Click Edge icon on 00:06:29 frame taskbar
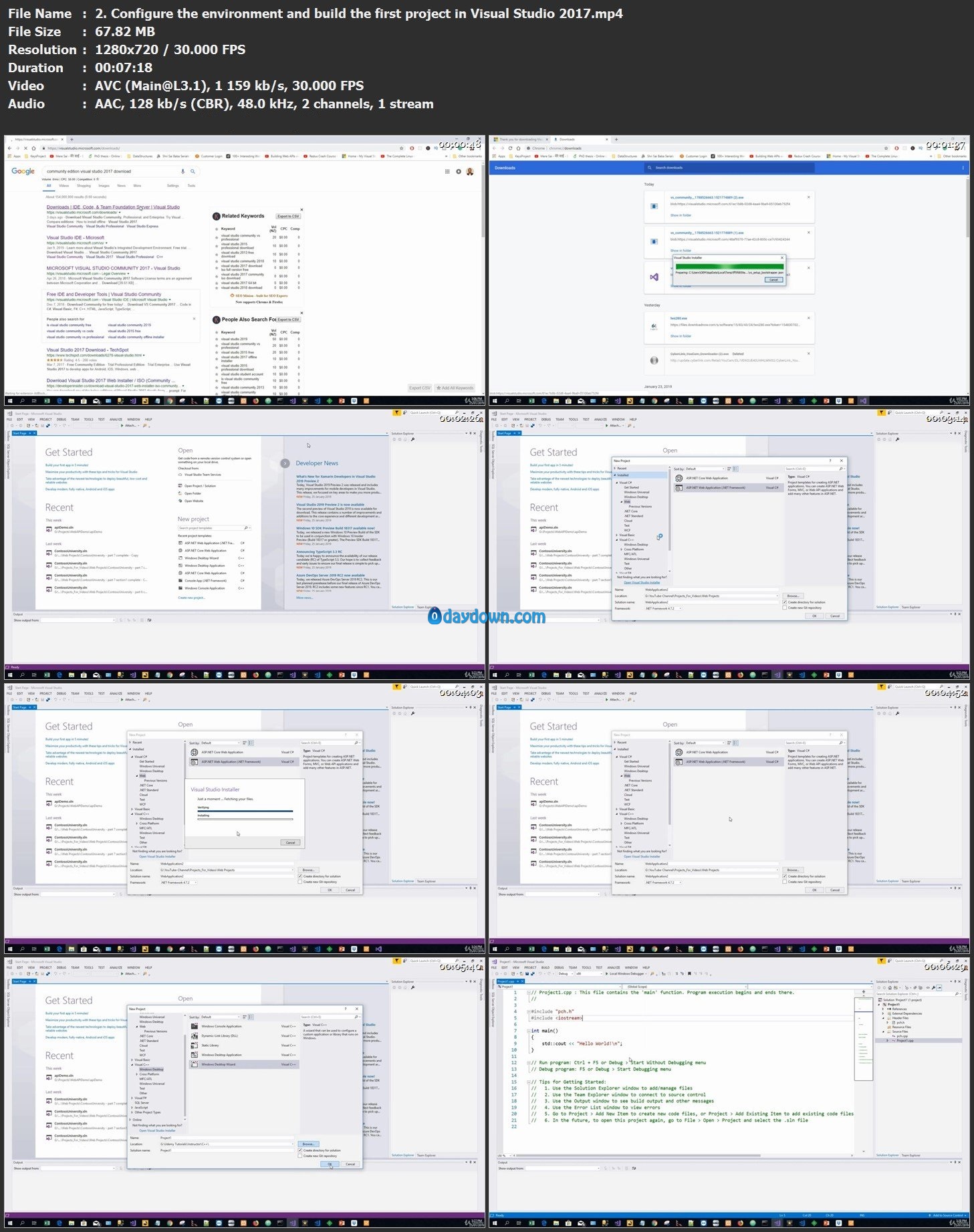 tap(543, 1223)
